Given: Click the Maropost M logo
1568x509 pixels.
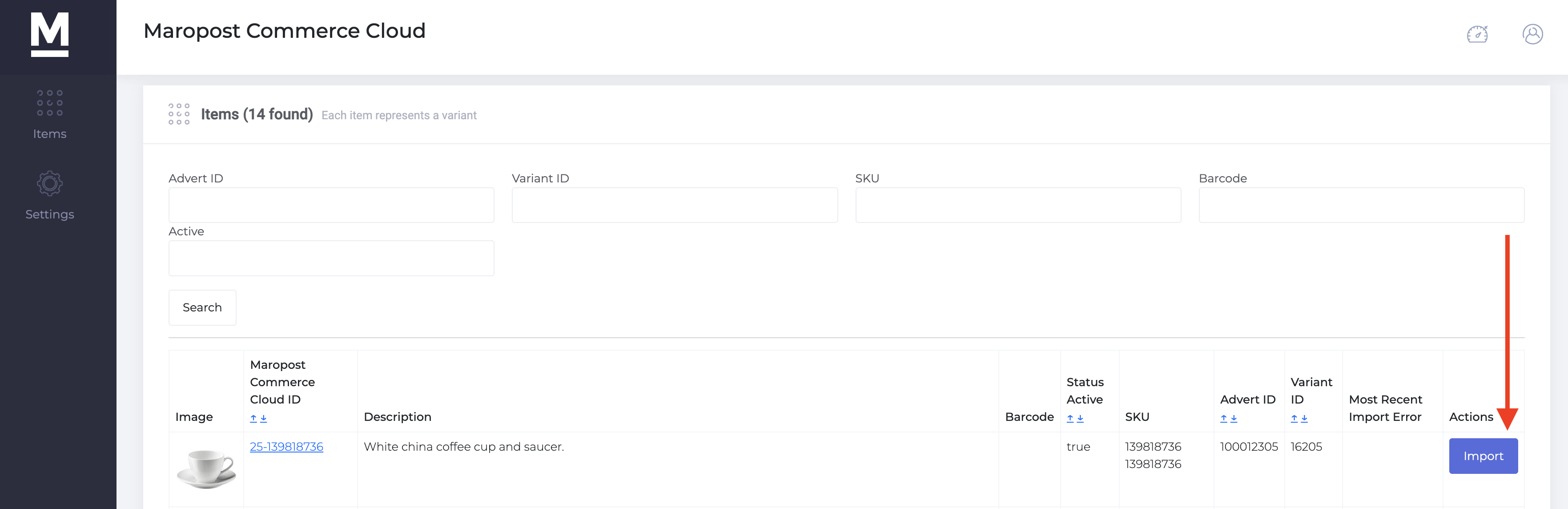Looking at the screenshot, I should coord(50,35).
